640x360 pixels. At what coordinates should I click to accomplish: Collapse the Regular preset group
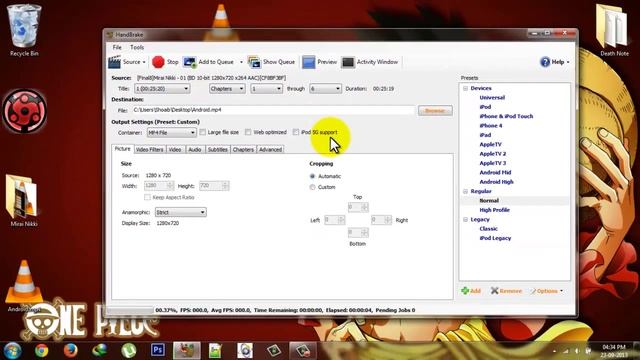465,191
